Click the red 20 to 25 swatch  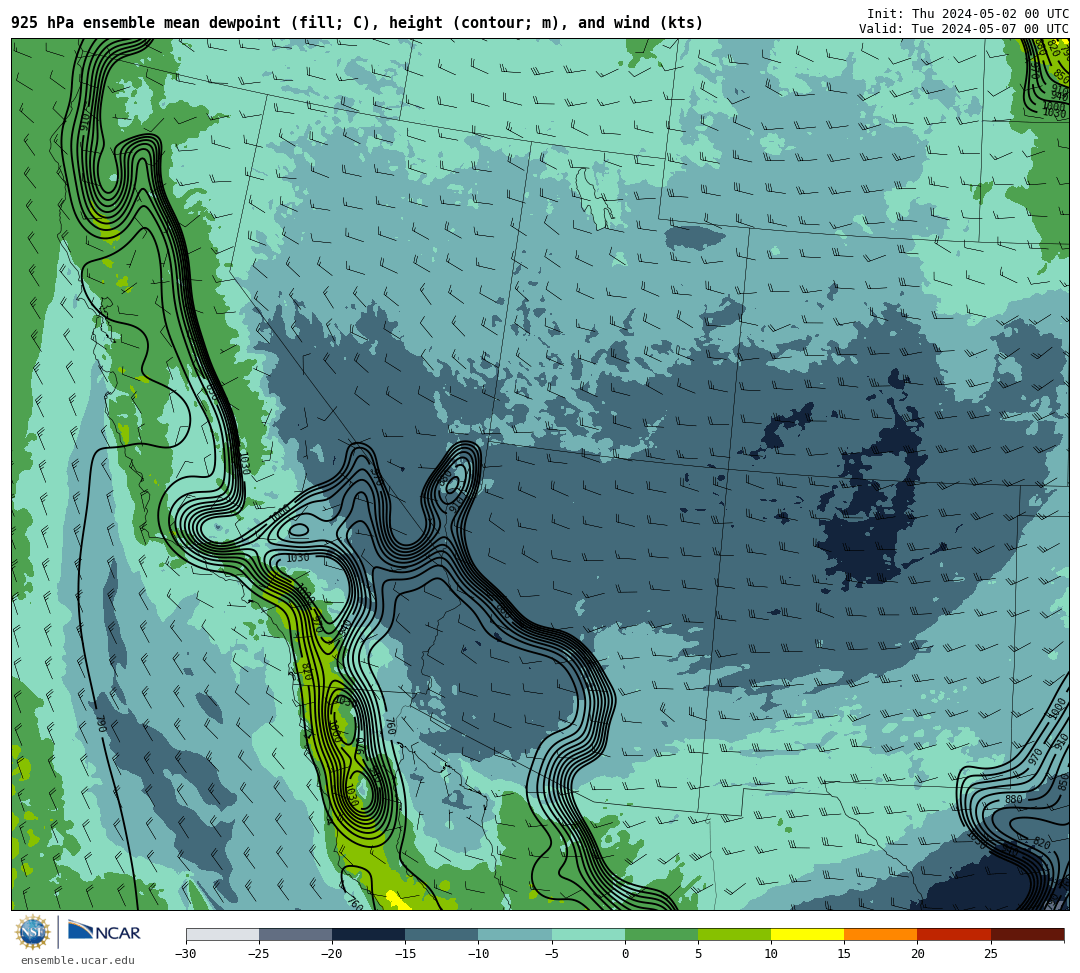click(x=954, y=934)
